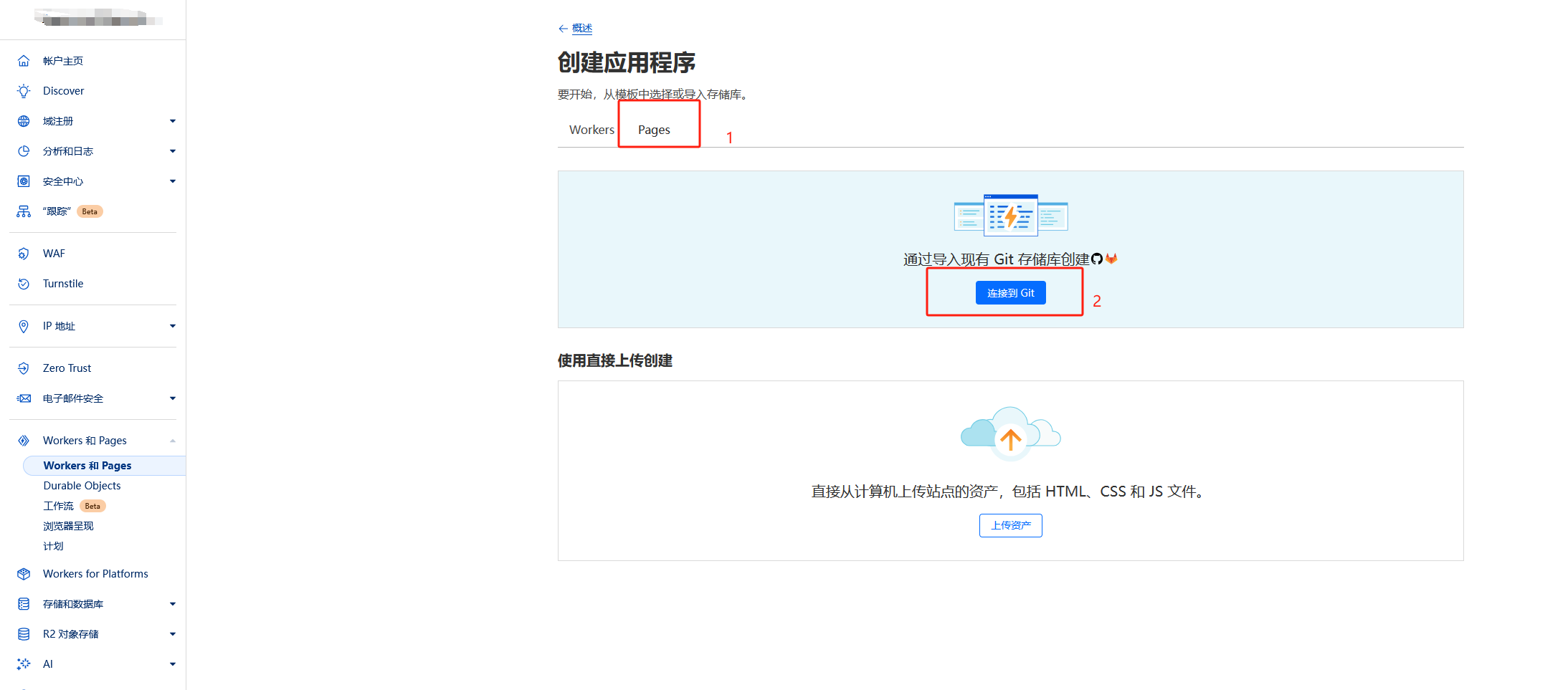Viewport: 1568px width, 690px height.
Task: Click the Workers for Platforms cube icon
Action: (x=24, y=574)
